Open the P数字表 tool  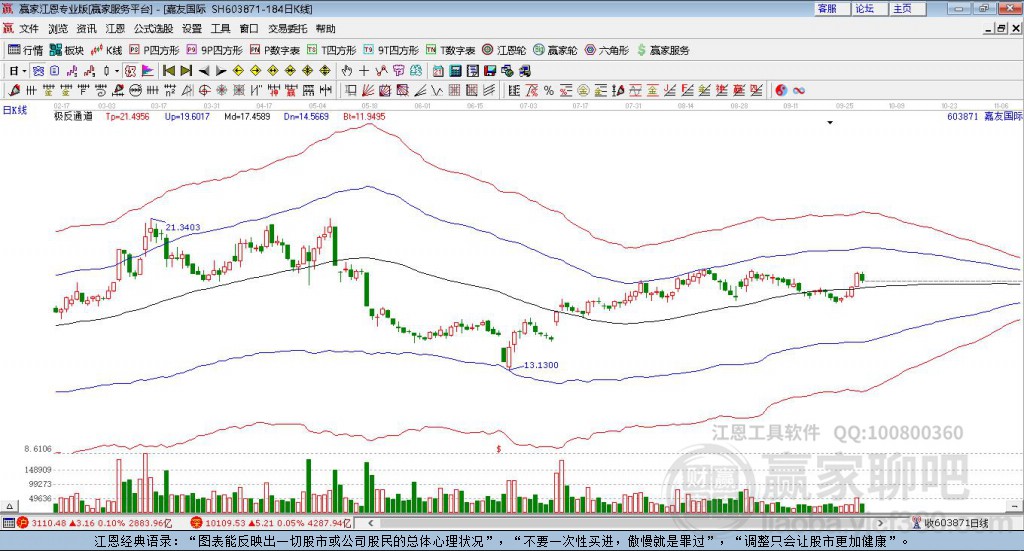pyautogui.click(x=274, y=50)
